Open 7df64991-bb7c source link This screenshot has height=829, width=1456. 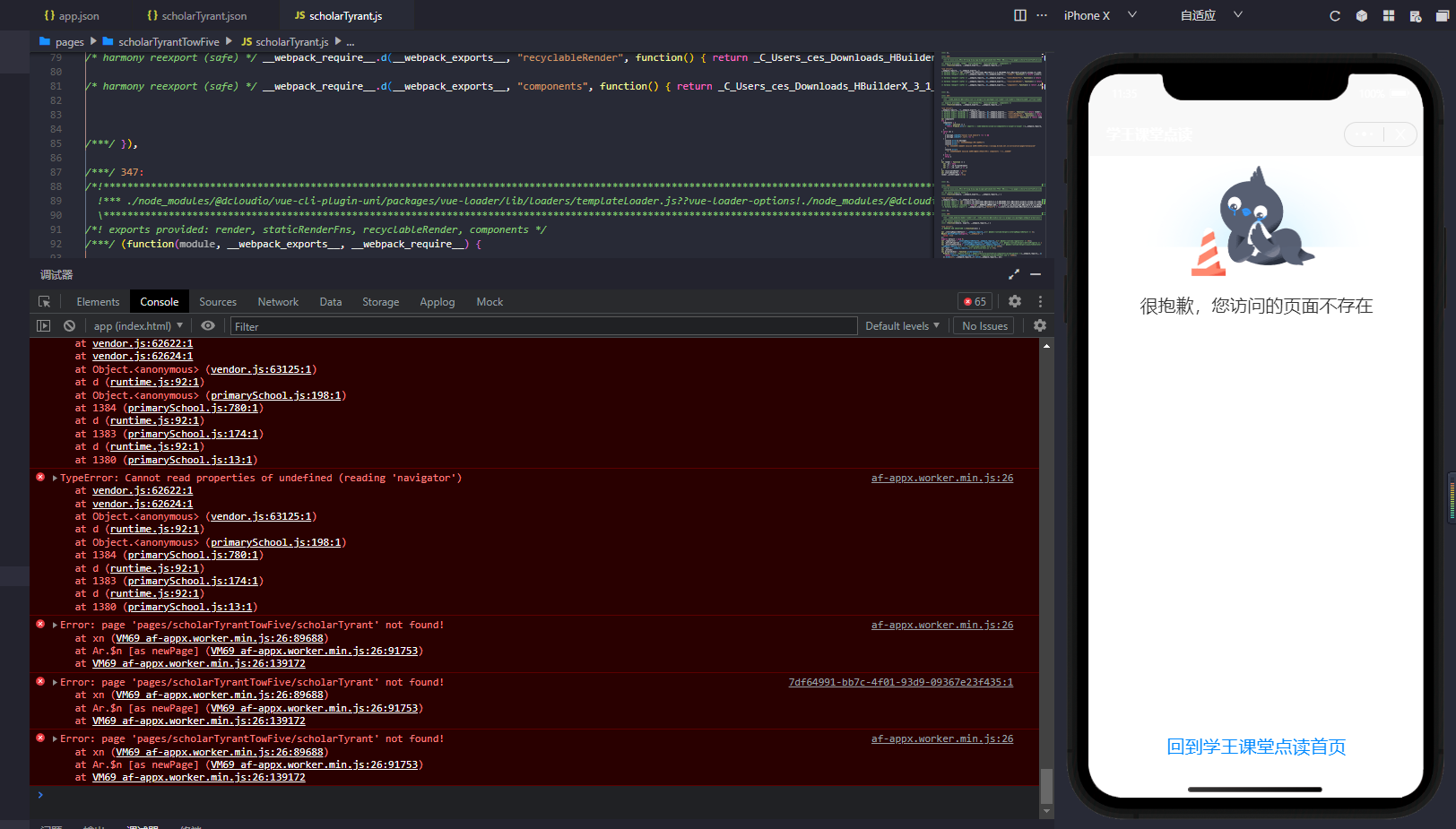pyautogui.click(x=901, y=683)
